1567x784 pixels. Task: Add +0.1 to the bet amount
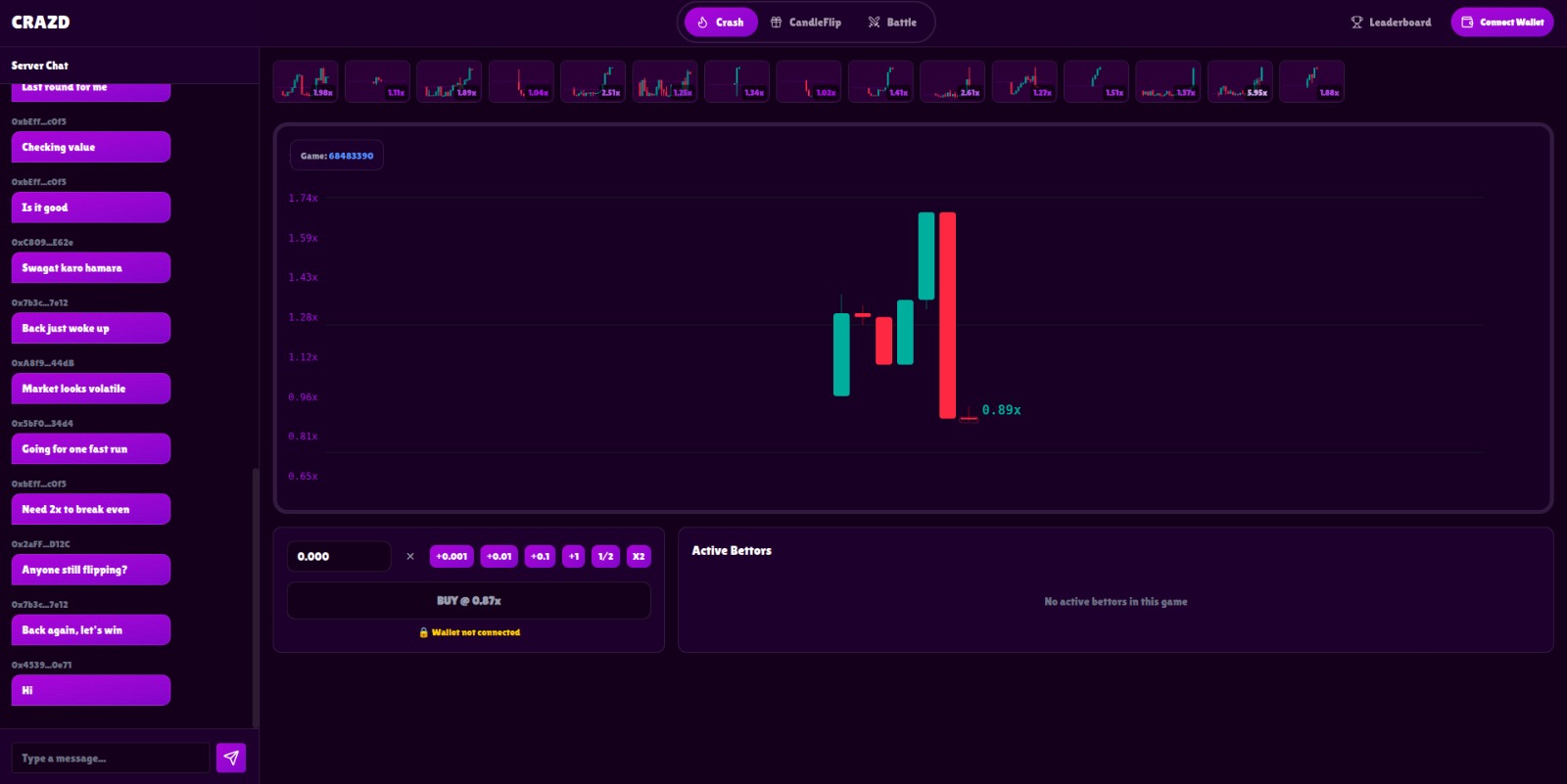[540, 556]
